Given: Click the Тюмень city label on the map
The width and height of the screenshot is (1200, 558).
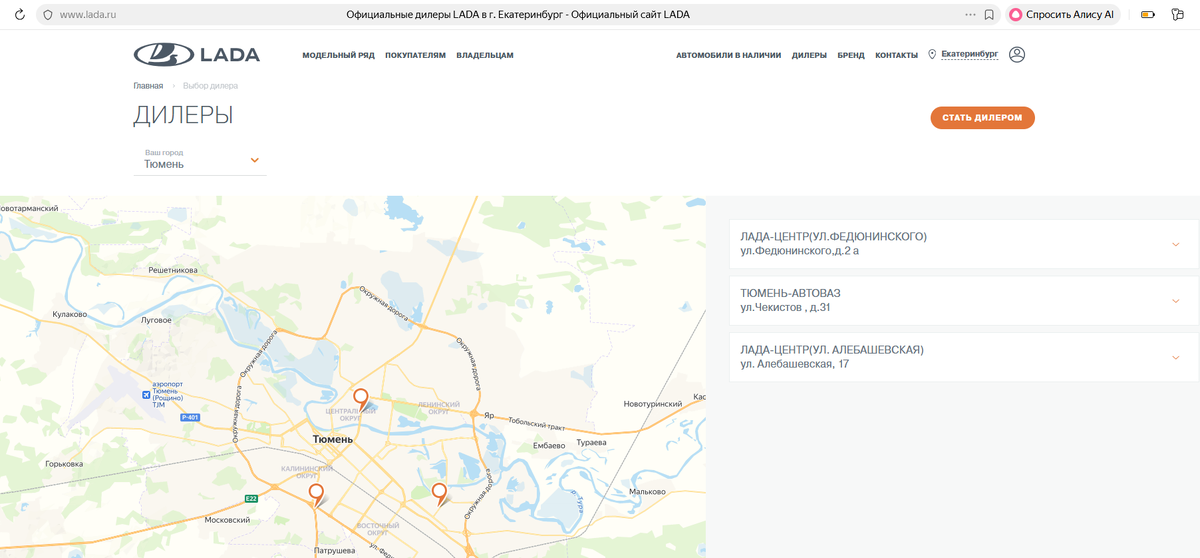Looking at the screenshot, I should (332, 439).
